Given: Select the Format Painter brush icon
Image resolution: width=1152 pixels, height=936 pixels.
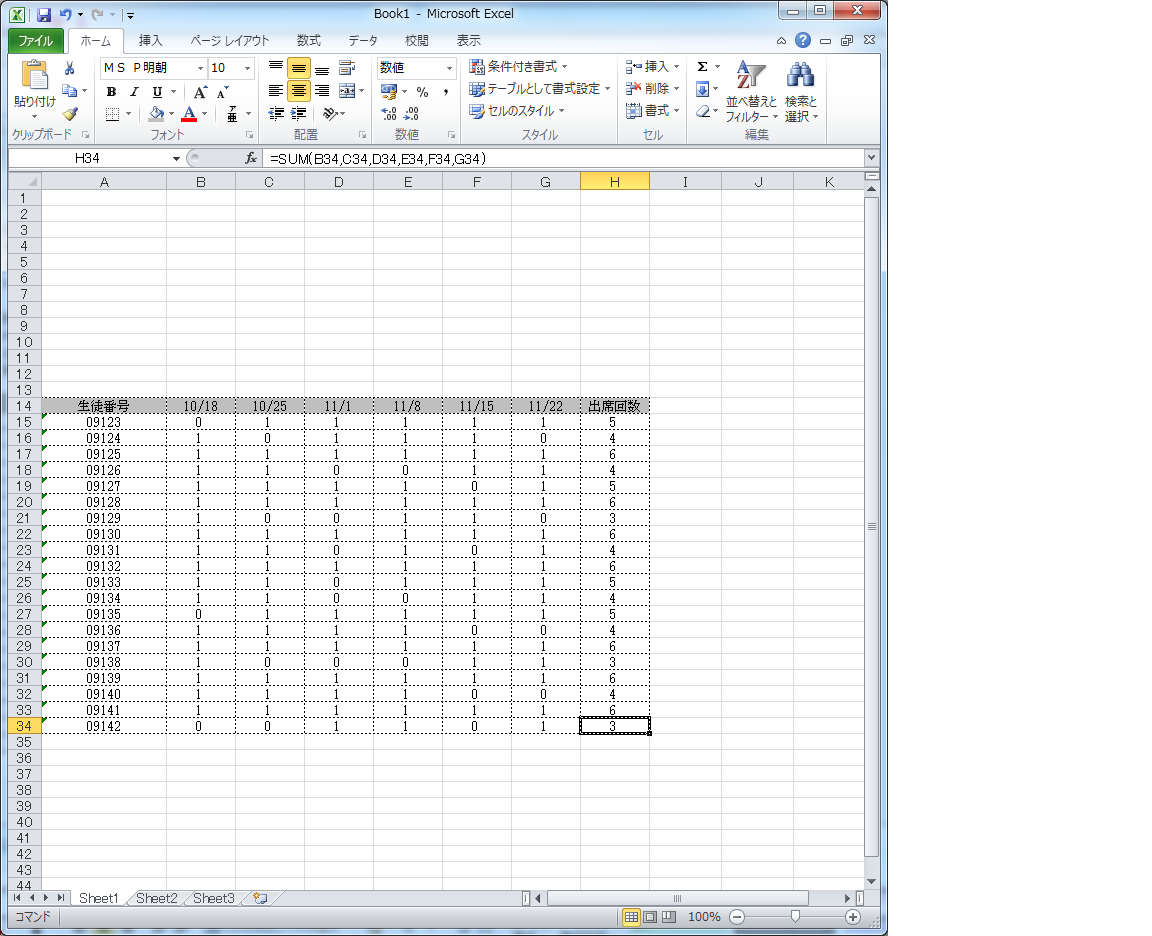Looking at the screenshot, I should pyautogui.click(x=70, y=114).
